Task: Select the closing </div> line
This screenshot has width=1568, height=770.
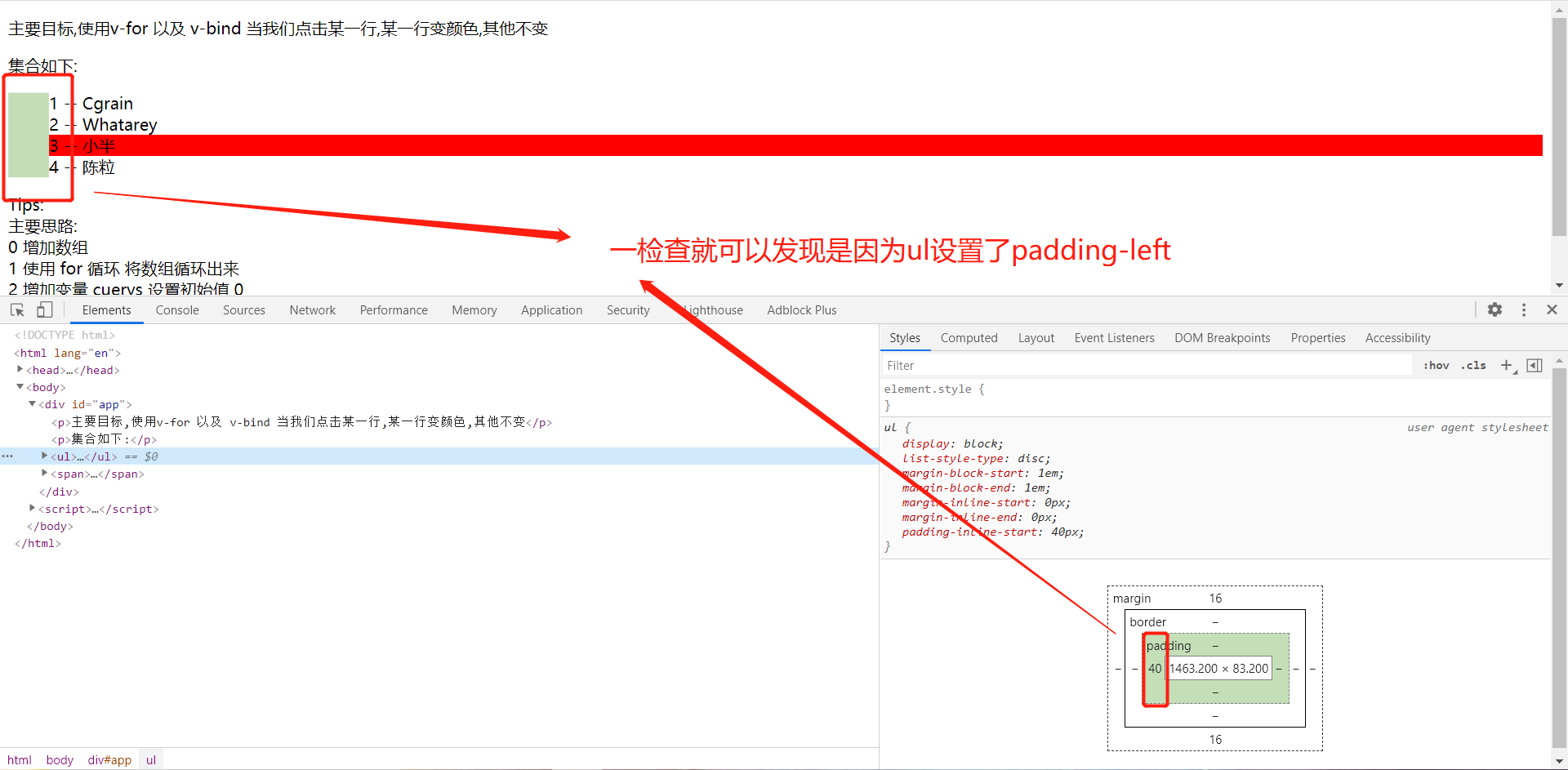Action: tap(59, 492)
